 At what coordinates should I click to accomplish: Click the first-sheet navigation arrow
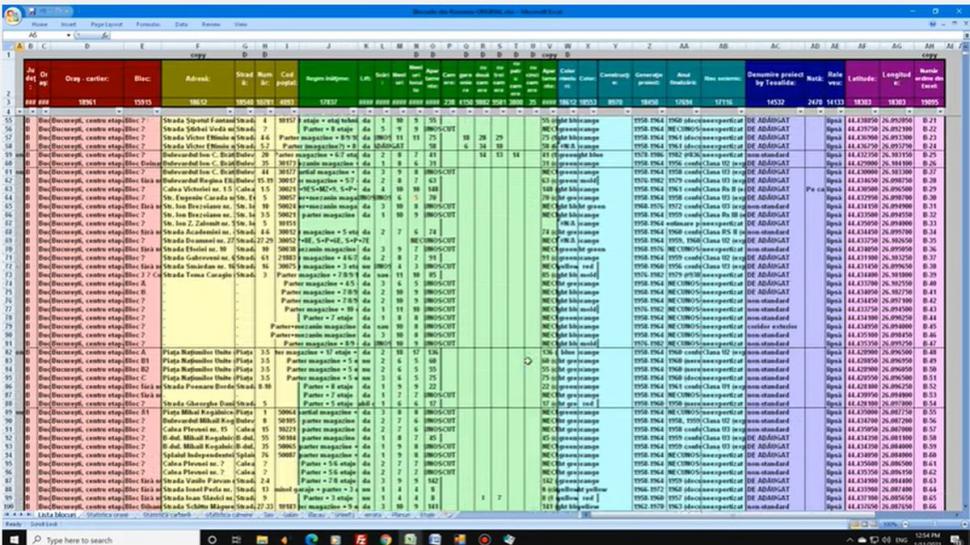7,515
